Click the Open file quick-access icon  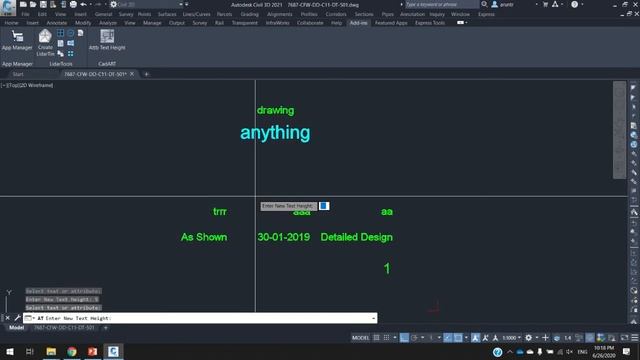pos(33,4)
